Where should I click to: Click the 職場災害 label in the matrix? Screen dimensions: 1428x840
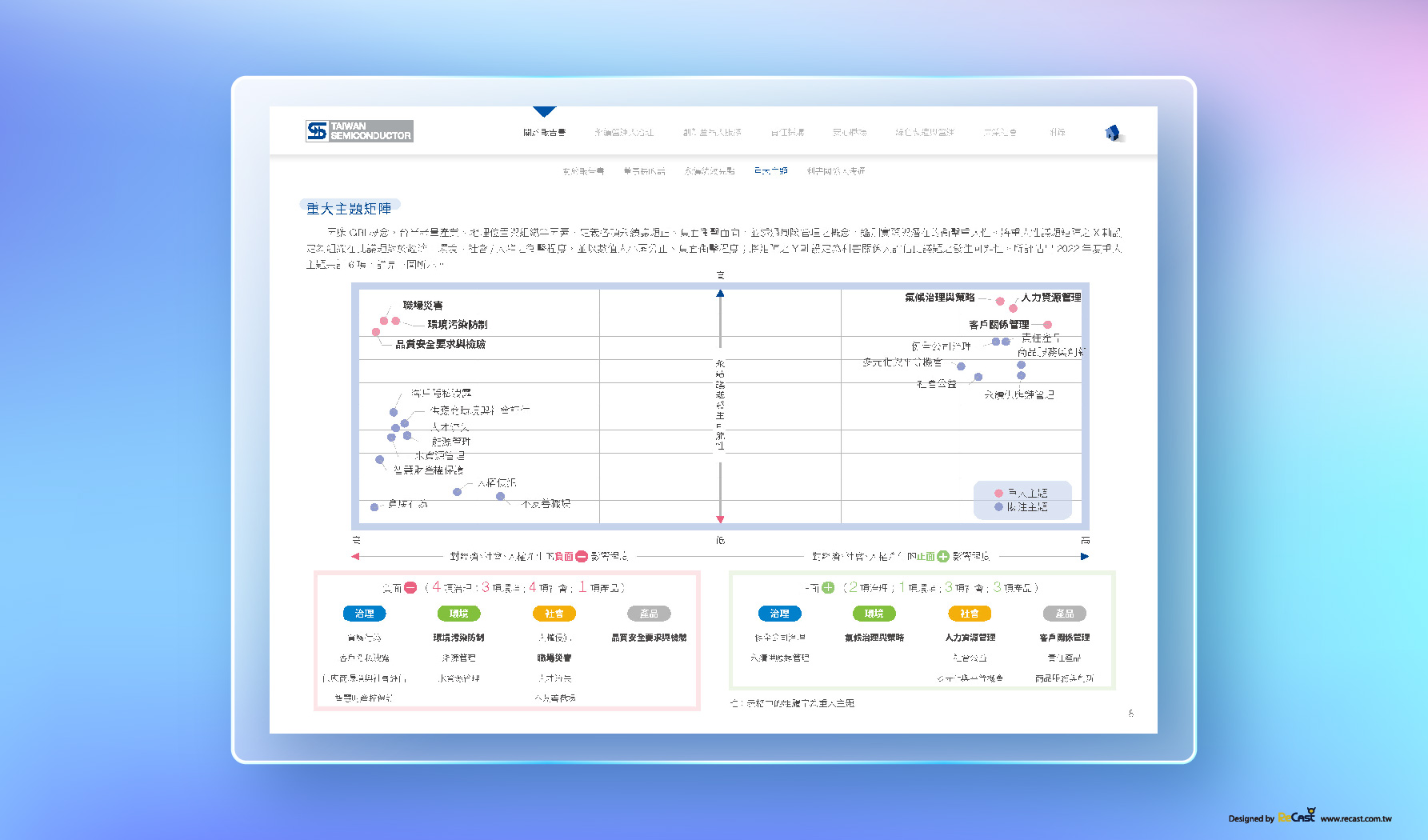click(x=423, y=306)
